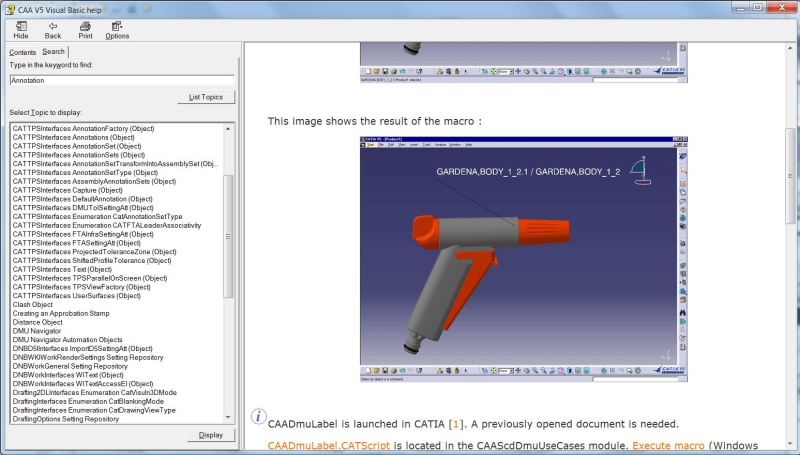Open the CAADmuLabel.CATScript link
Viewport: 800px width, 455px height.
[329, 445]
